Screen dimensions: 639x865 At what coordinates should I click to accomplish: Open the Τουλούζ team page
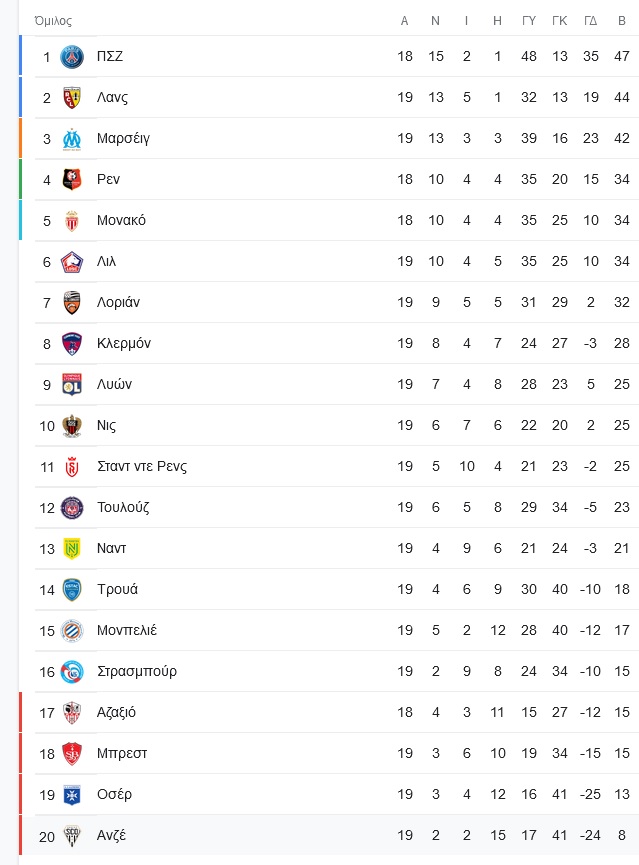[x=123, y=507]
